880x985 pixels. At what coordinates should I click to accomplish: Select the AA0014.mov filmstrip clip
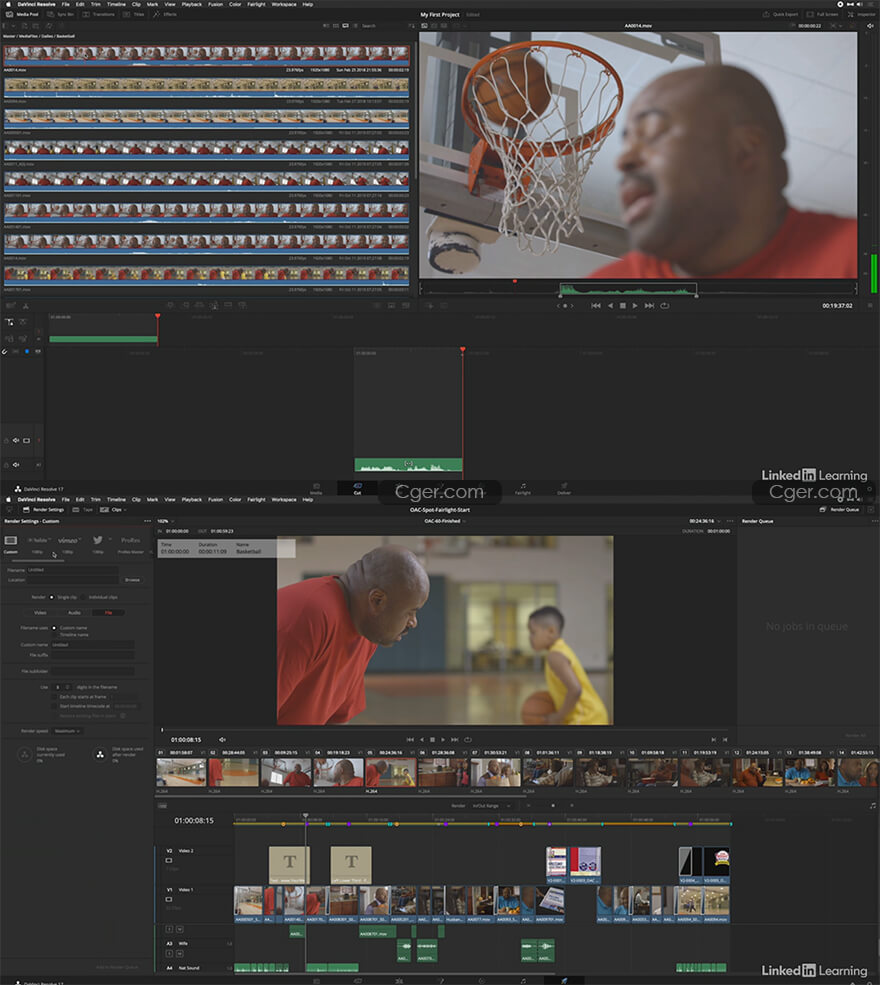point(207,56)
